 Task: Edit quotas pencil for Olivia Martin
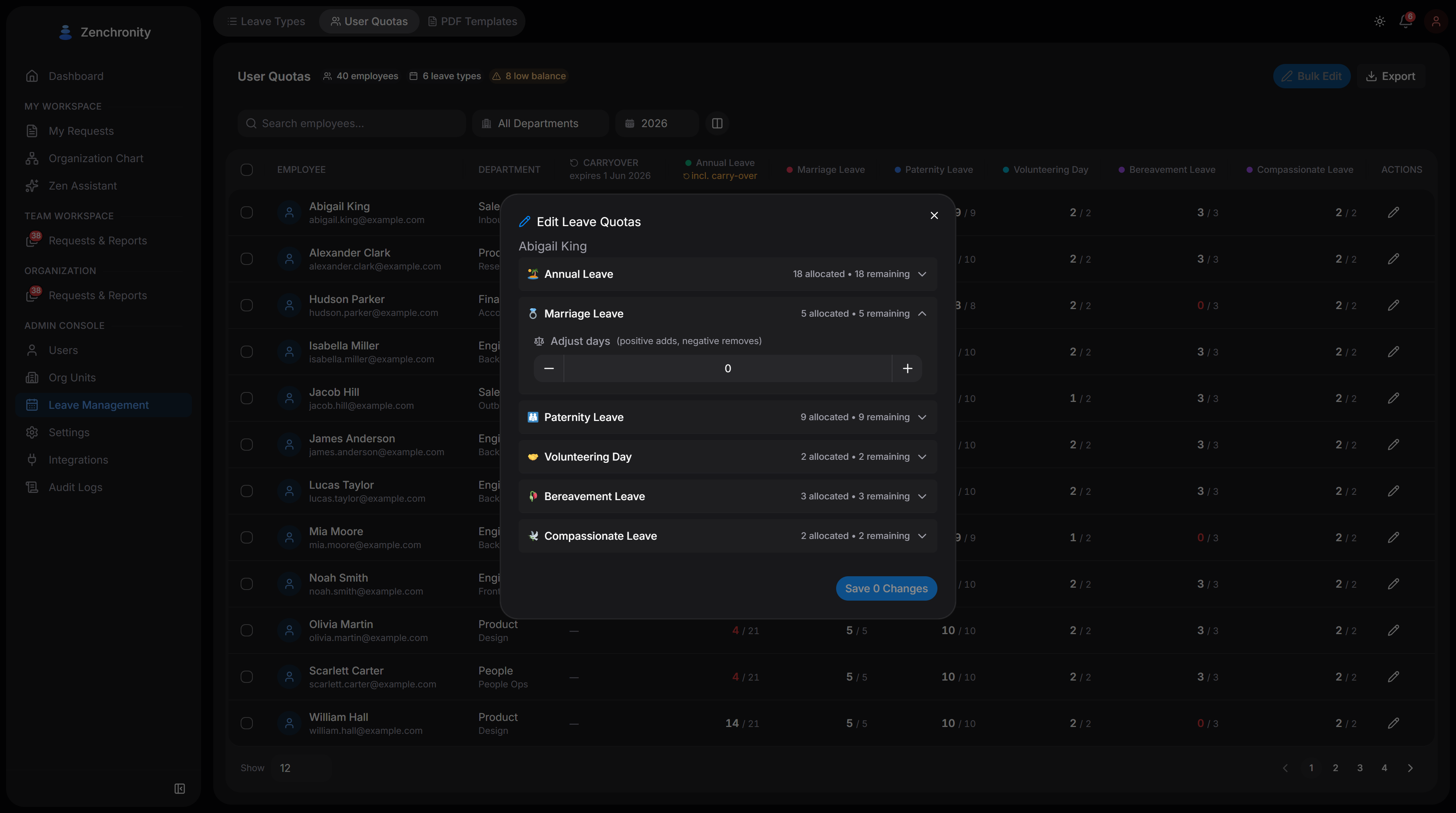click(1393, 630)
